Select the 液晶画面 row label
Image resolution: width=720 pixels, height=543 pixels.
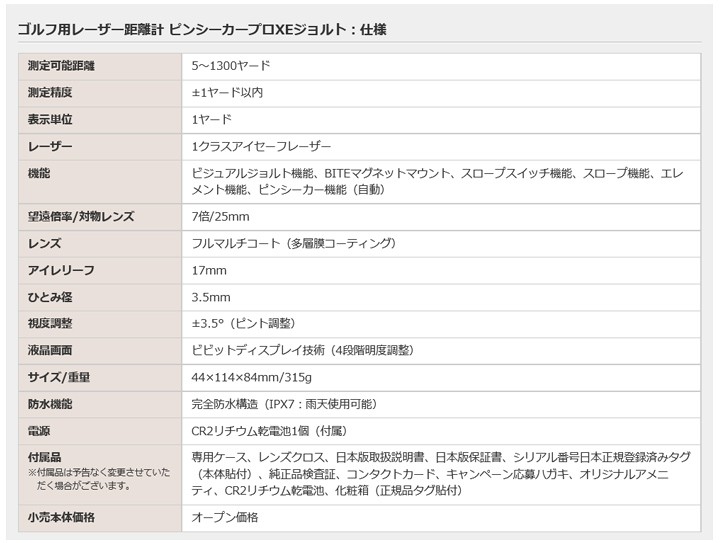[x=50, y=351]
